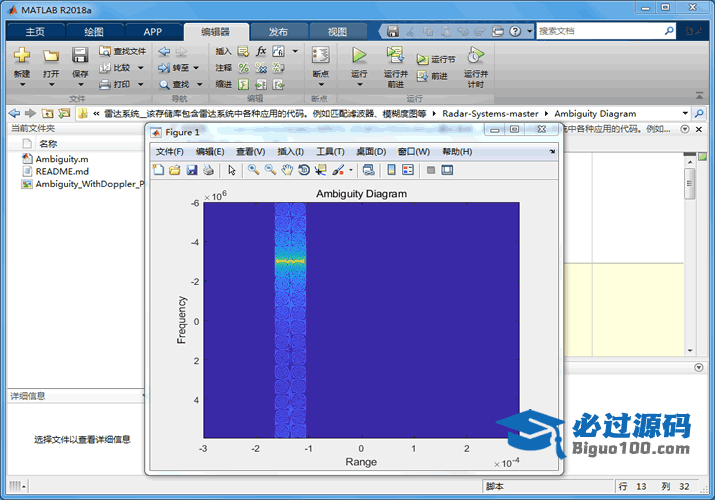Open the Print (打印) dropdown arrow
Image resolution: width=715 pixels, height=500 pixels.
pyautogui.click(x=140, y=84)
